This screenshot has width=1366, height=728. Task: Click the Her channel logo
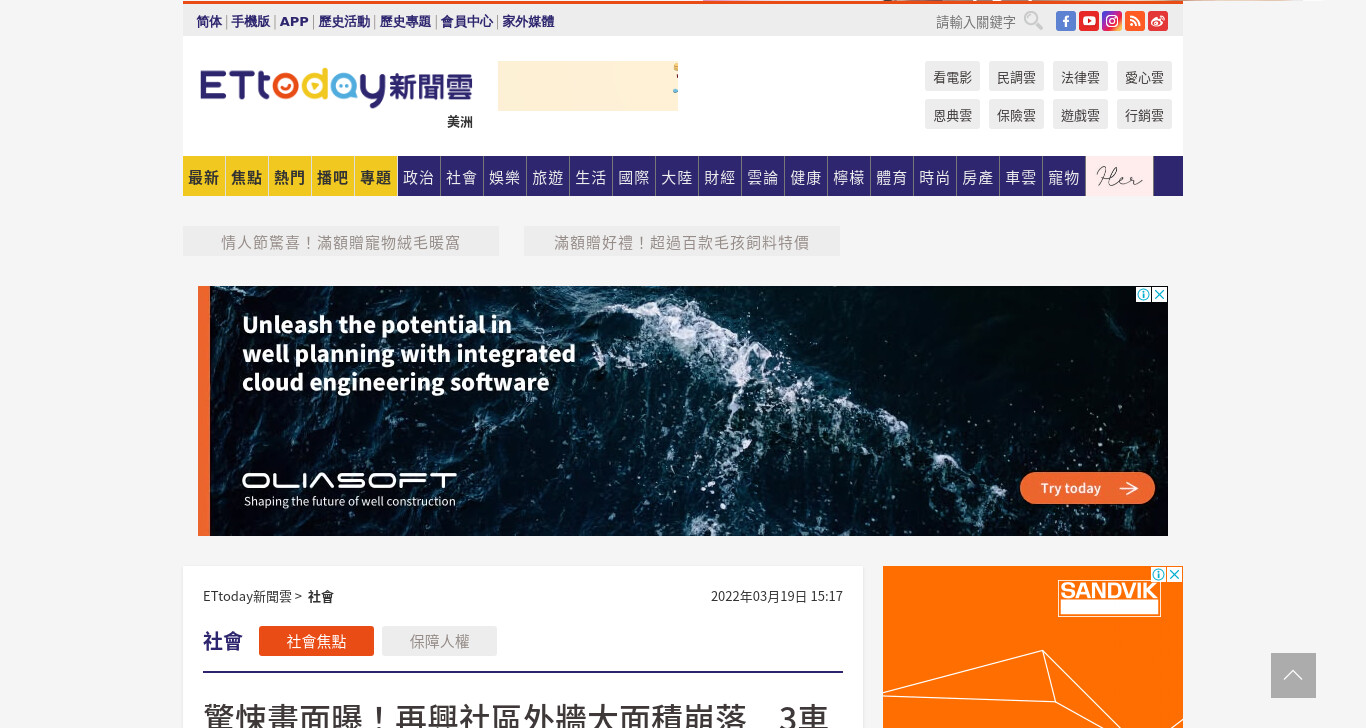click(x=1119, y=176)
